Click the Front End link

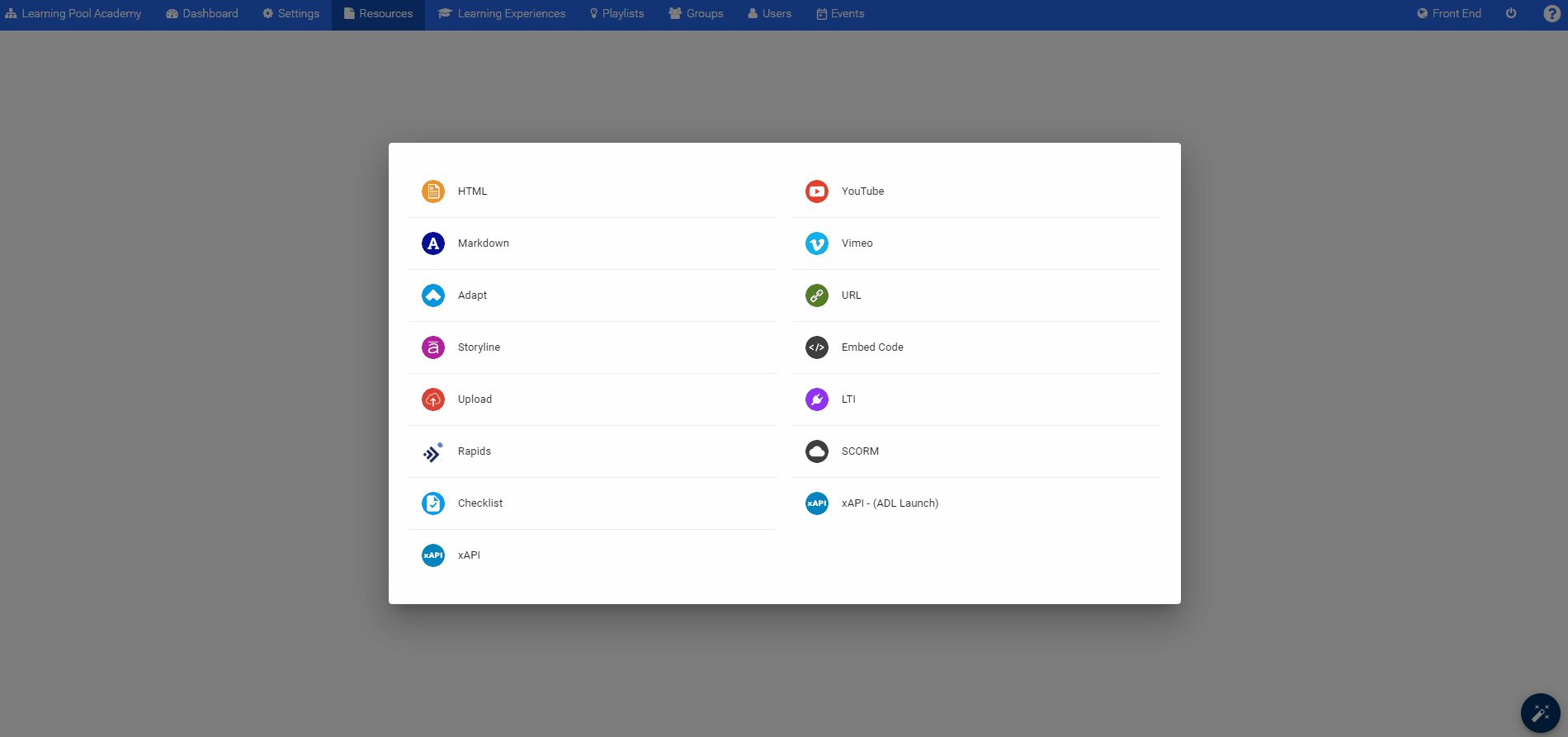pos(1449,14)
